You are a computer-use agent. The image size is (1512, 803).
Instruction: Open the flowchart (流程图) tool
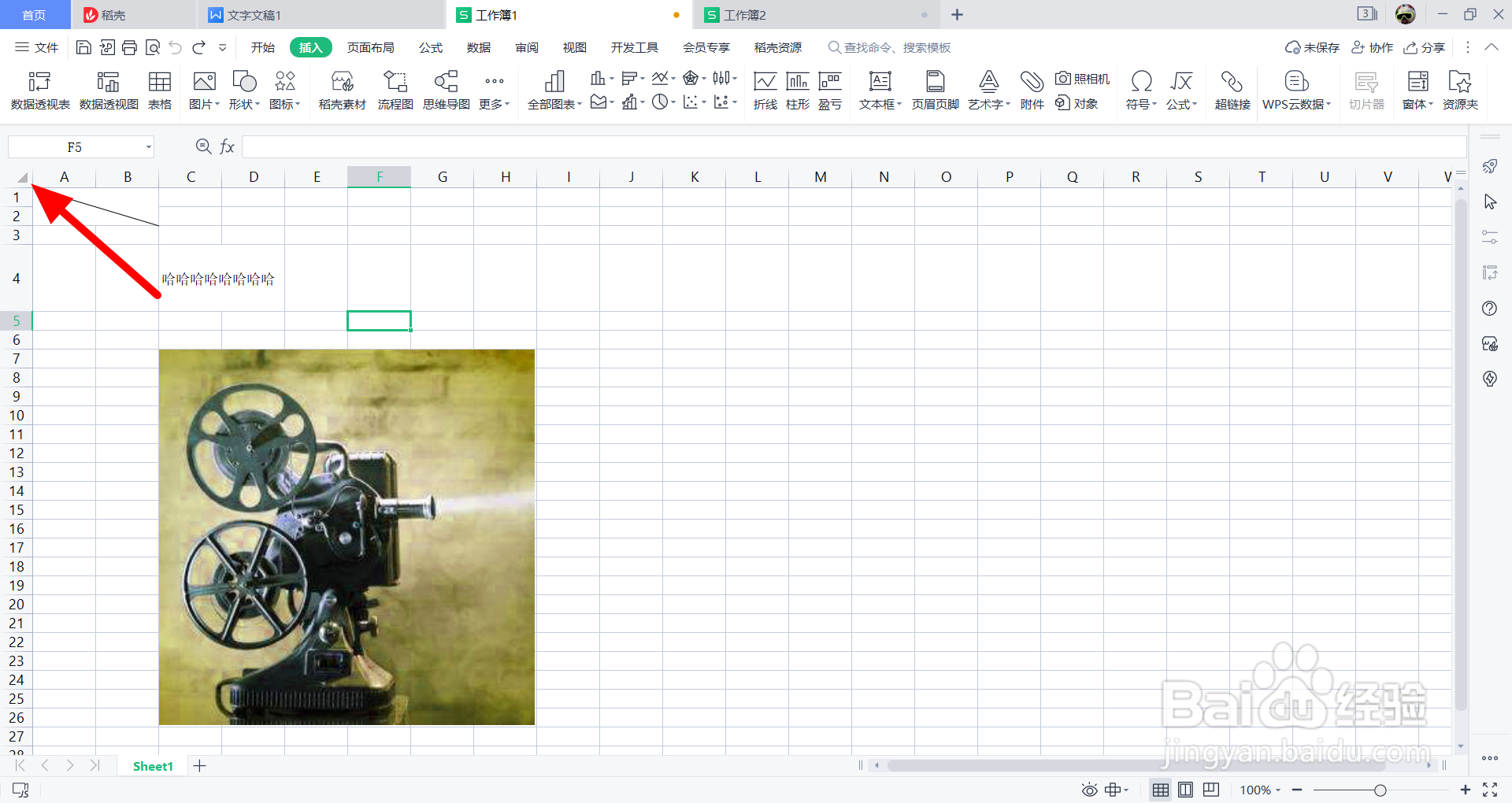pyautogui.click(x=395, y=91)
